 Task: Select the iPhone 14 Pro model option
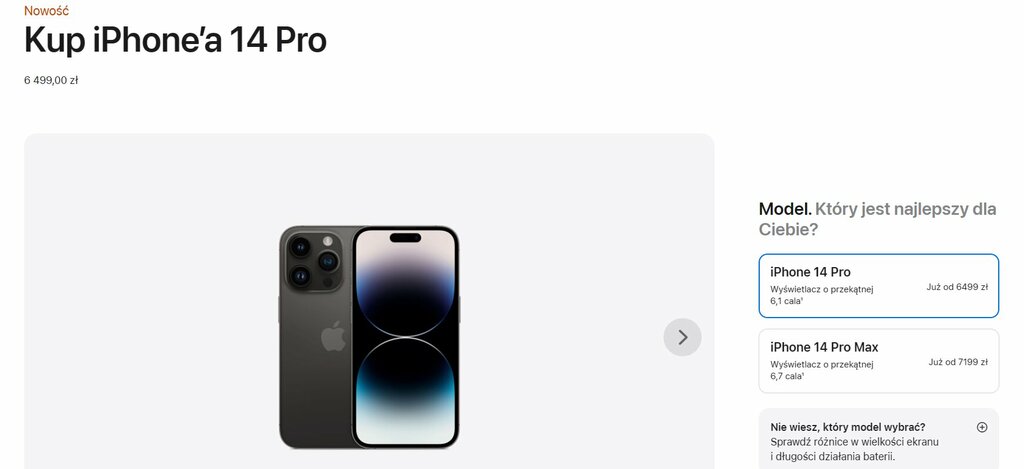878,286
